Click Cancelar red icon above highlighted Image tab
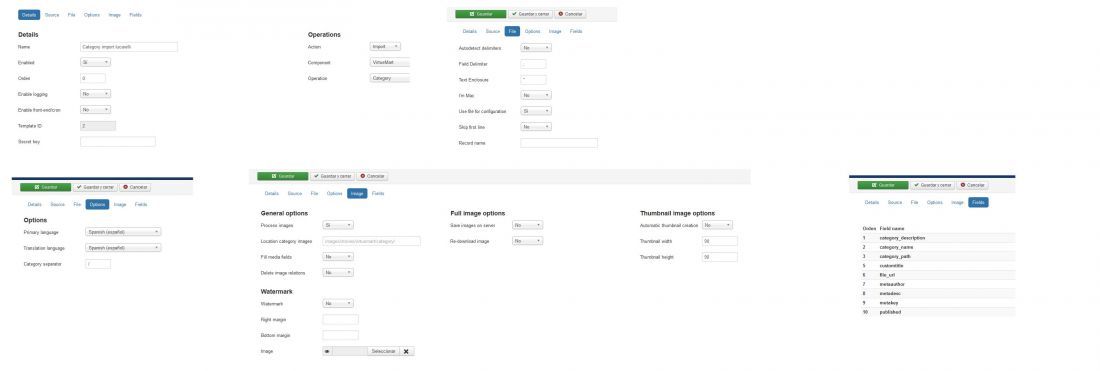 tap(373, 176)
